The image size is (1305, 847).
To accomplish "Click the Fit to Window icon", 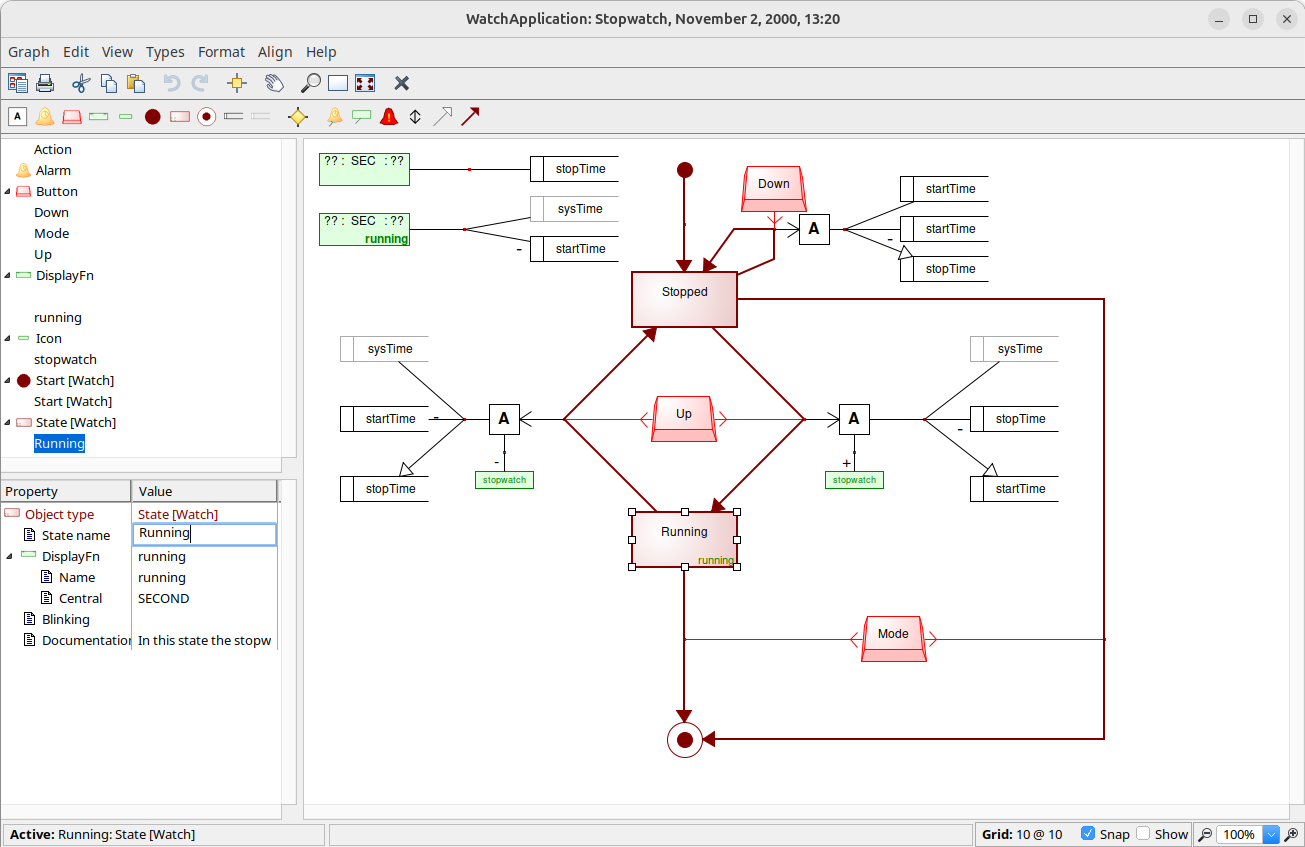I will coord(365,84).
